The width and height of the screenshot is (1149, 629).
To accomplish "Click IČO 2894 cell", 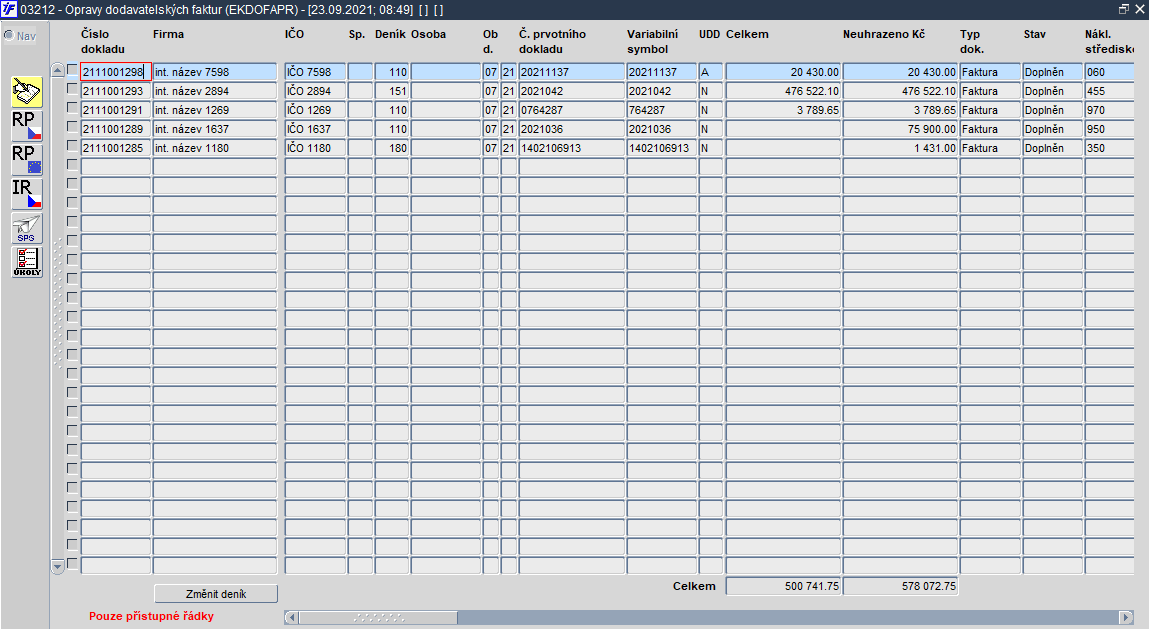I will point(315,91).
